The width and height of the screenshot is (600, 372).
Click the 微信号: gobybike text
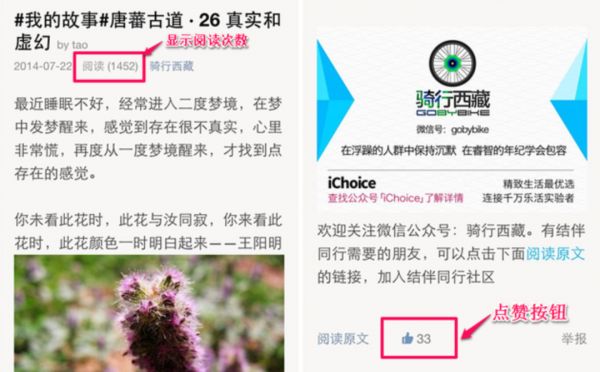click(453, 130)
